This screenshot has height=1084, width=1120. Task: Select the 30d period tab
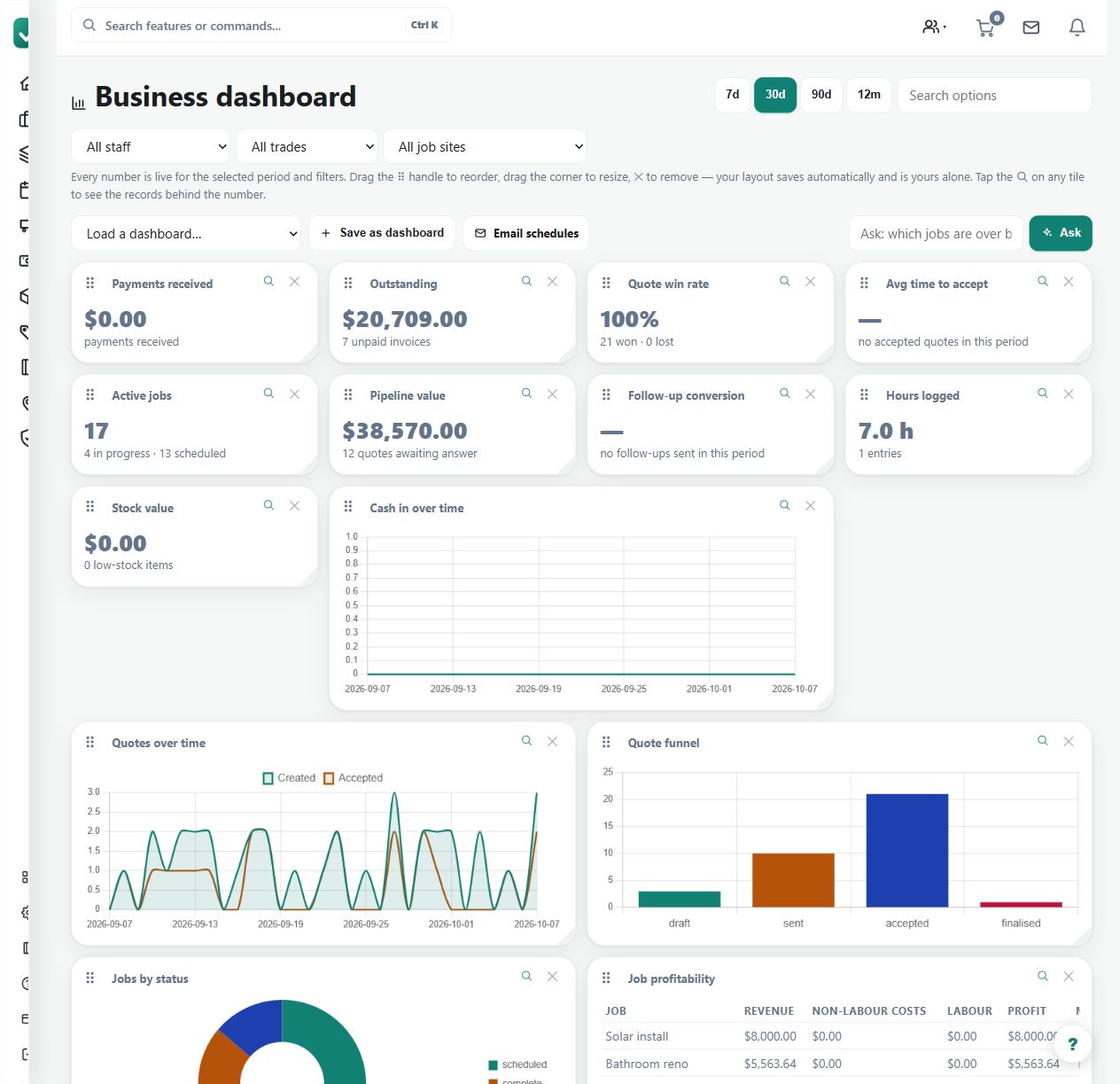pyautogui.click(x=775, y=95)
